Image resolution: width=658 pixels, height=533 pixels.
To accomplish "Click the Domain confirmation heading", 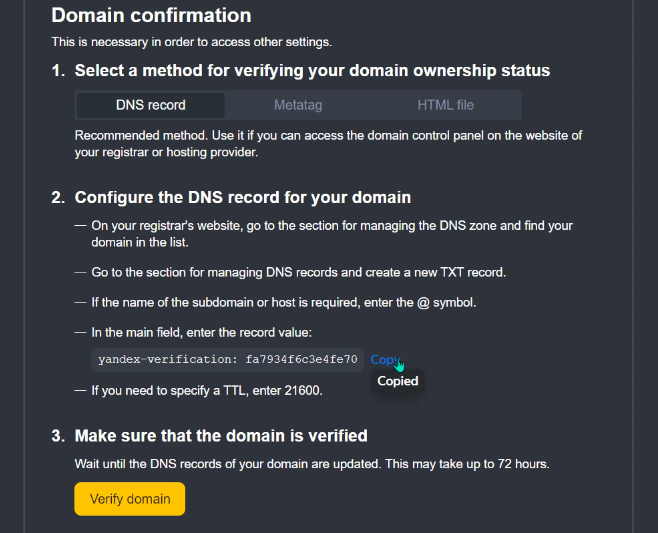I will [x=151, y=15].
